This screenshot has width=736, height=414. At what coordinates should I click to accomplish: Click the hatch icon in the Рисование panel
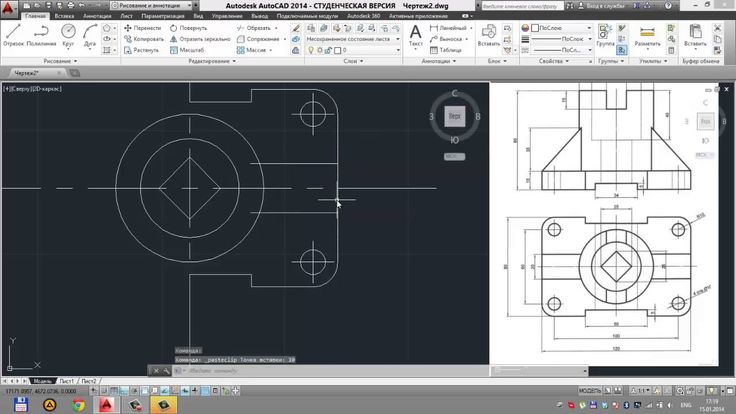coord(107,50)
